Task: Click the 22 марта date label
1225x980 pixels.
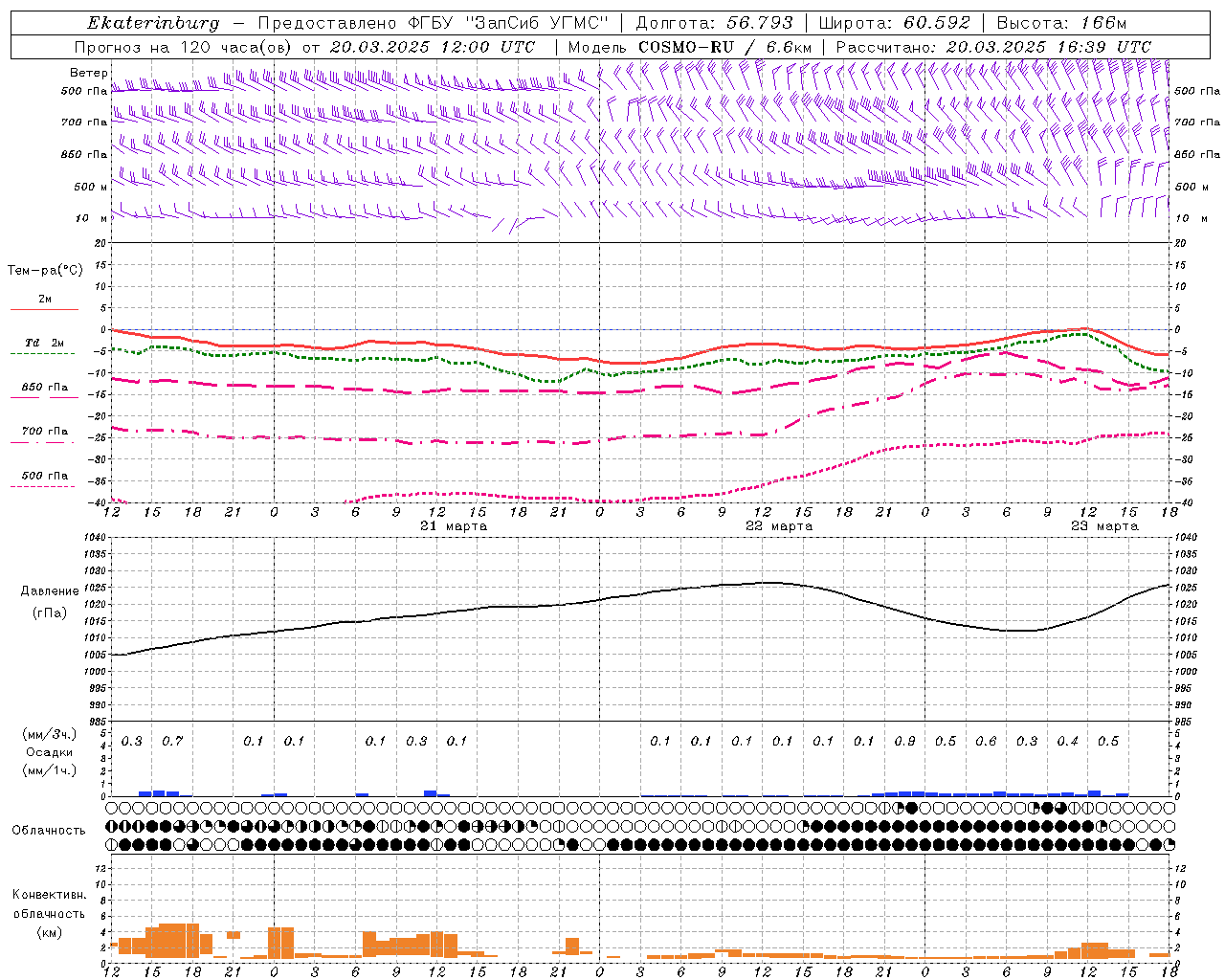Action: (x=779, y=526)
